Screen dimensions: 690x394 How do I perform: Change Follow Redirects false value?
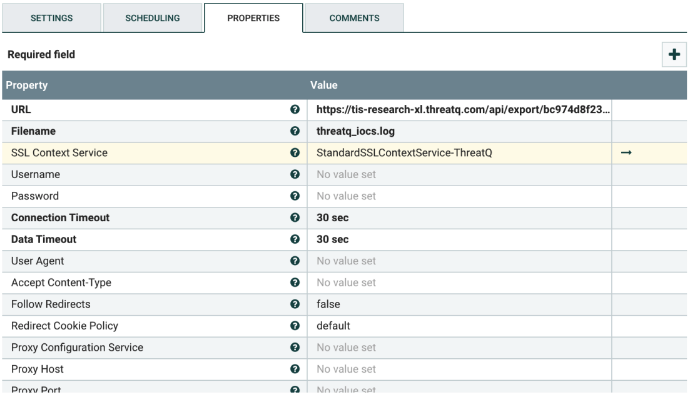(x=459, y=304)
